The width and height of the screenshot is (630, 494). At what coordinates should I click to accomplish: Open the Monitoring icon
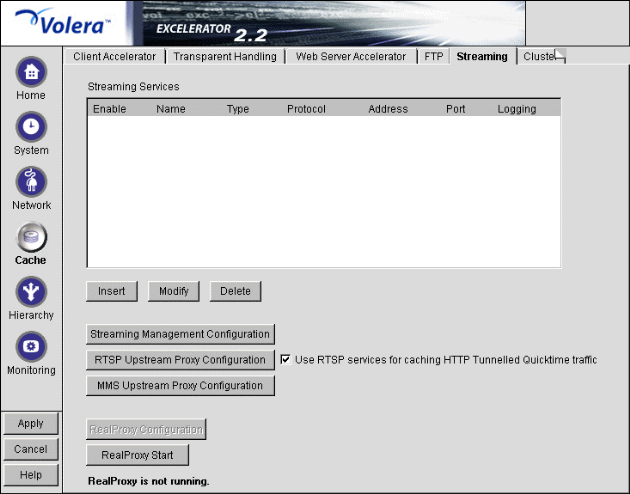coord(31,347)
